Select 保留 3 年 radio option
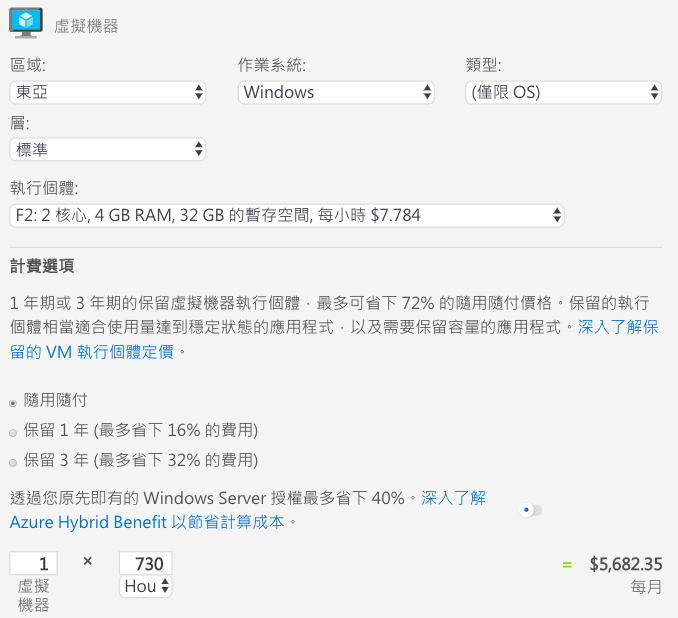This screenshot has width=678, height=618. pyautogui.click(x=13, y=463)
